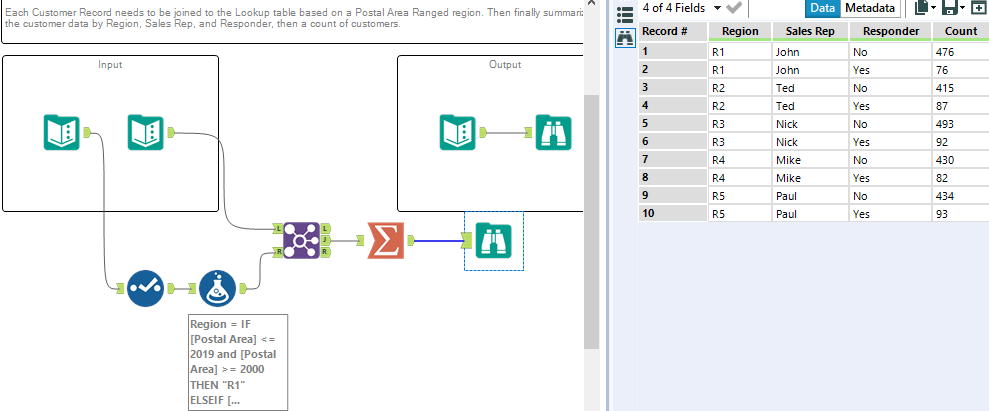Select the highlighted Browse tool after Summarize

pos(494,240)
